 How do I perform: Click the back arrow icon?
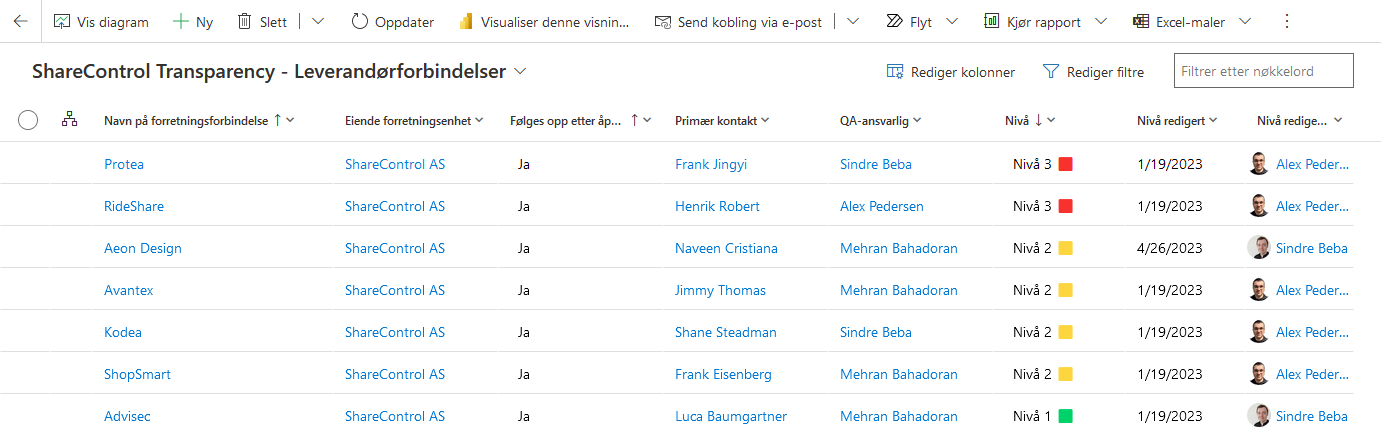tap(20, 21)
